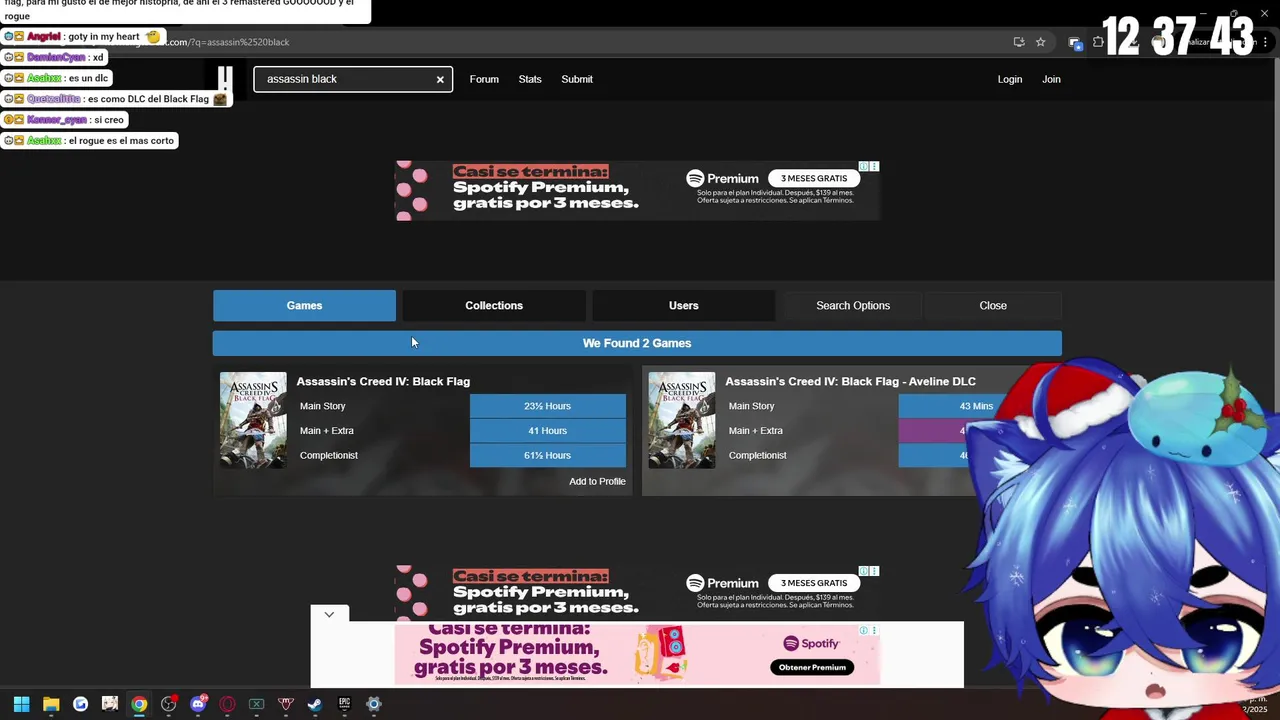Click the Login link
This screenshot has height=720, width=1280.
tap(1010, 79)
